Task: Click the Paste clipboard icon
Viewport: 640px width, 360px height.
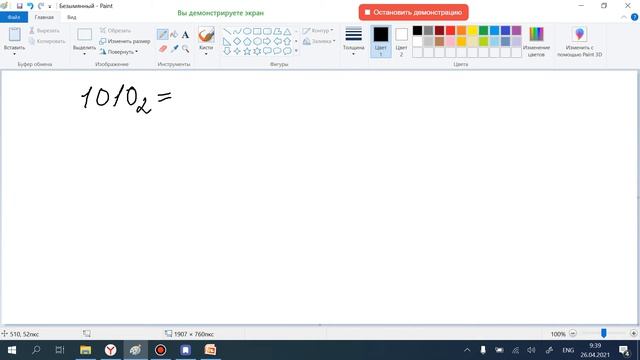Action: 15,35
